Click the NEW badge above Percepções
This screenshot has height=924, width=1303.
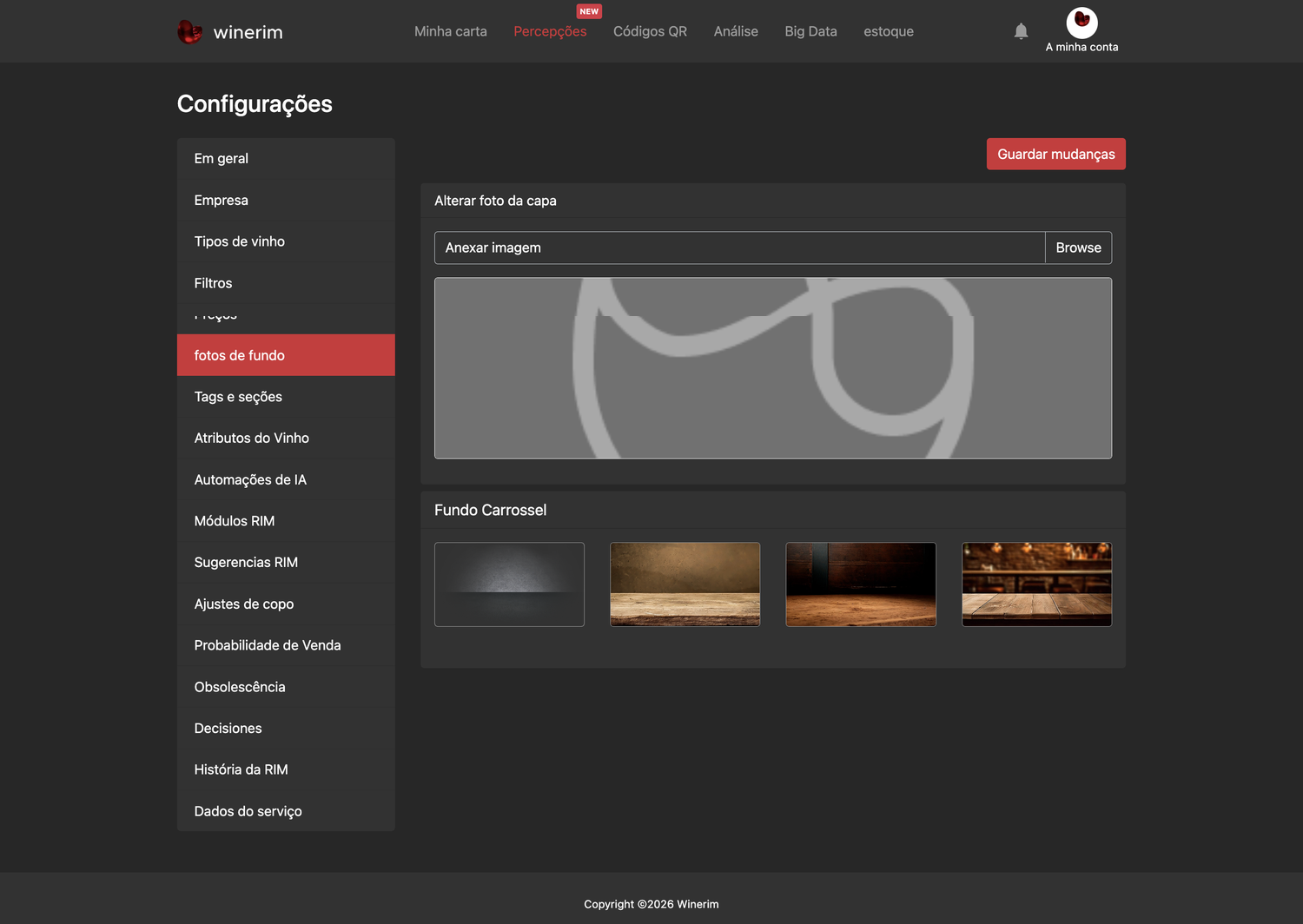(x=589, y=11)
